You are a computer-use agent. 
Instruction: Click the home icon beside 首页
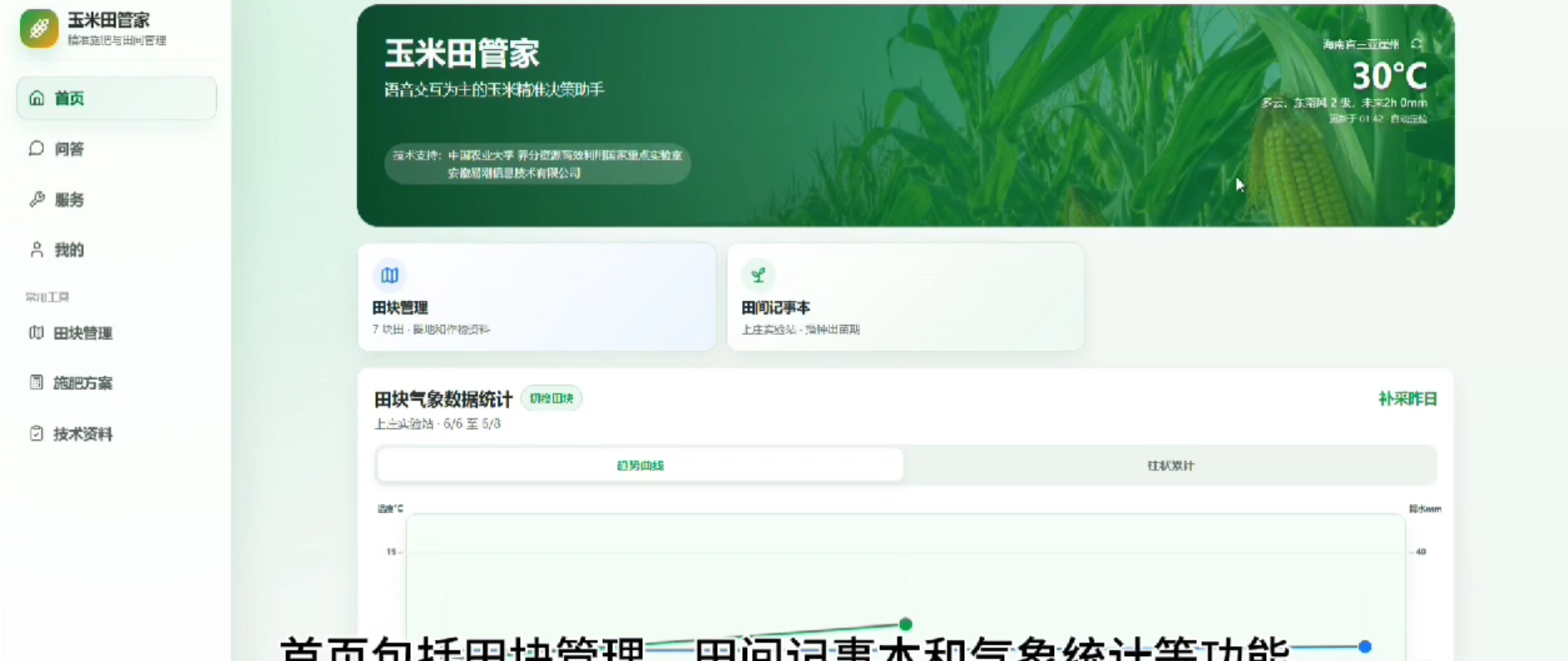37,98
